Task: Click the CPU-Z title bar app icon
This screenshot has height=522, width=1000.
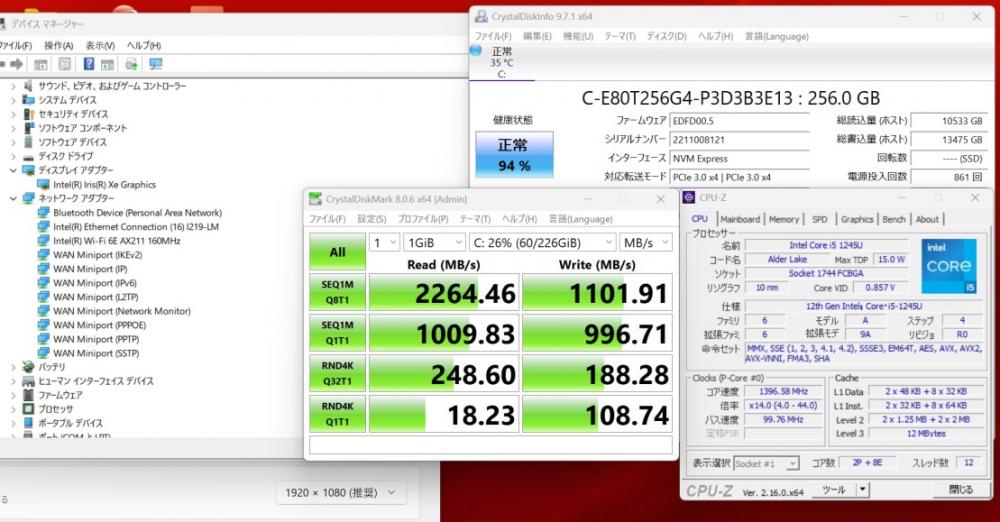Action: 689,197
